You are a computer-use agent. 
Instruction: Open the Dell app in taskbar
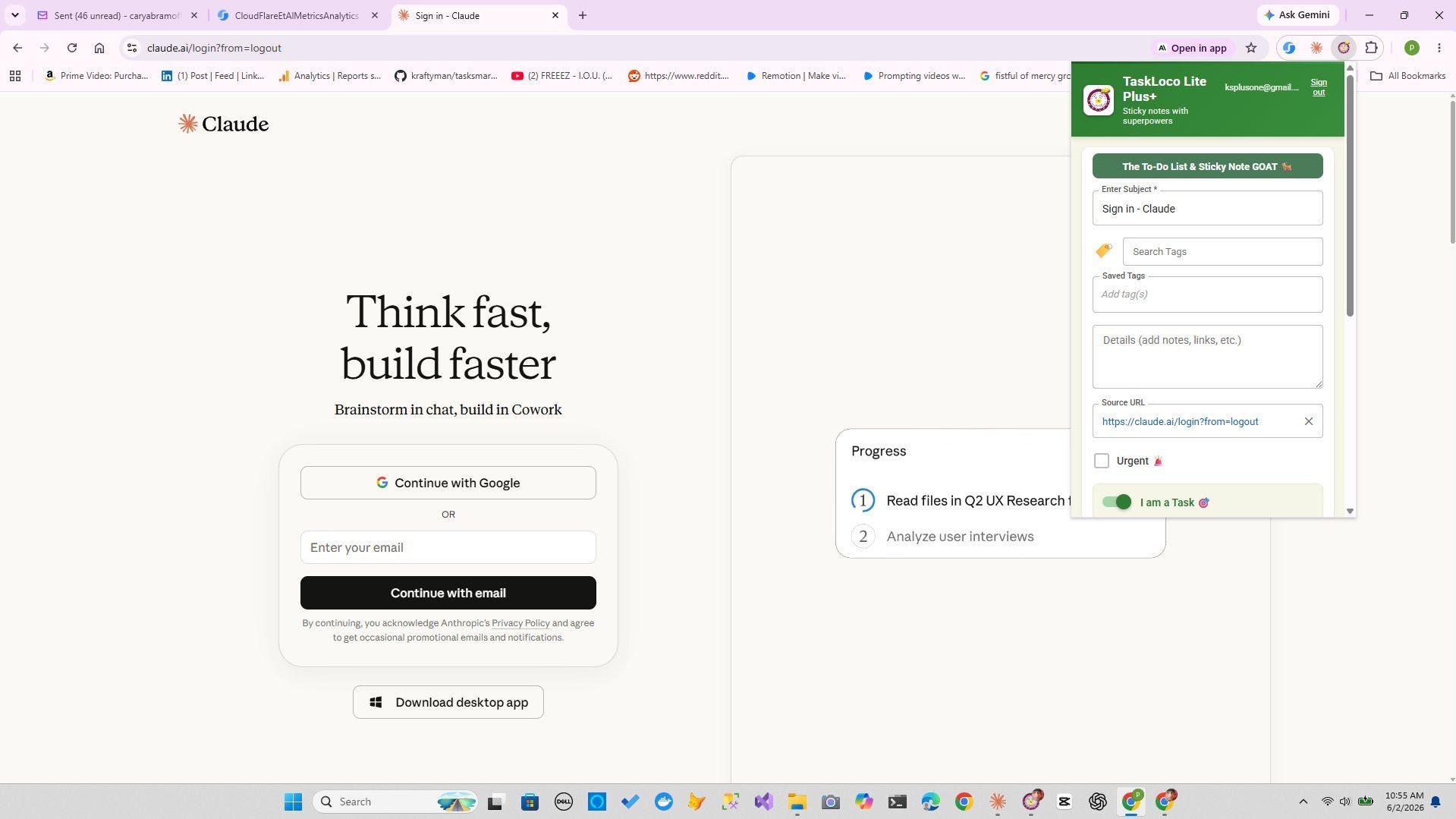[x=564, y=802]
